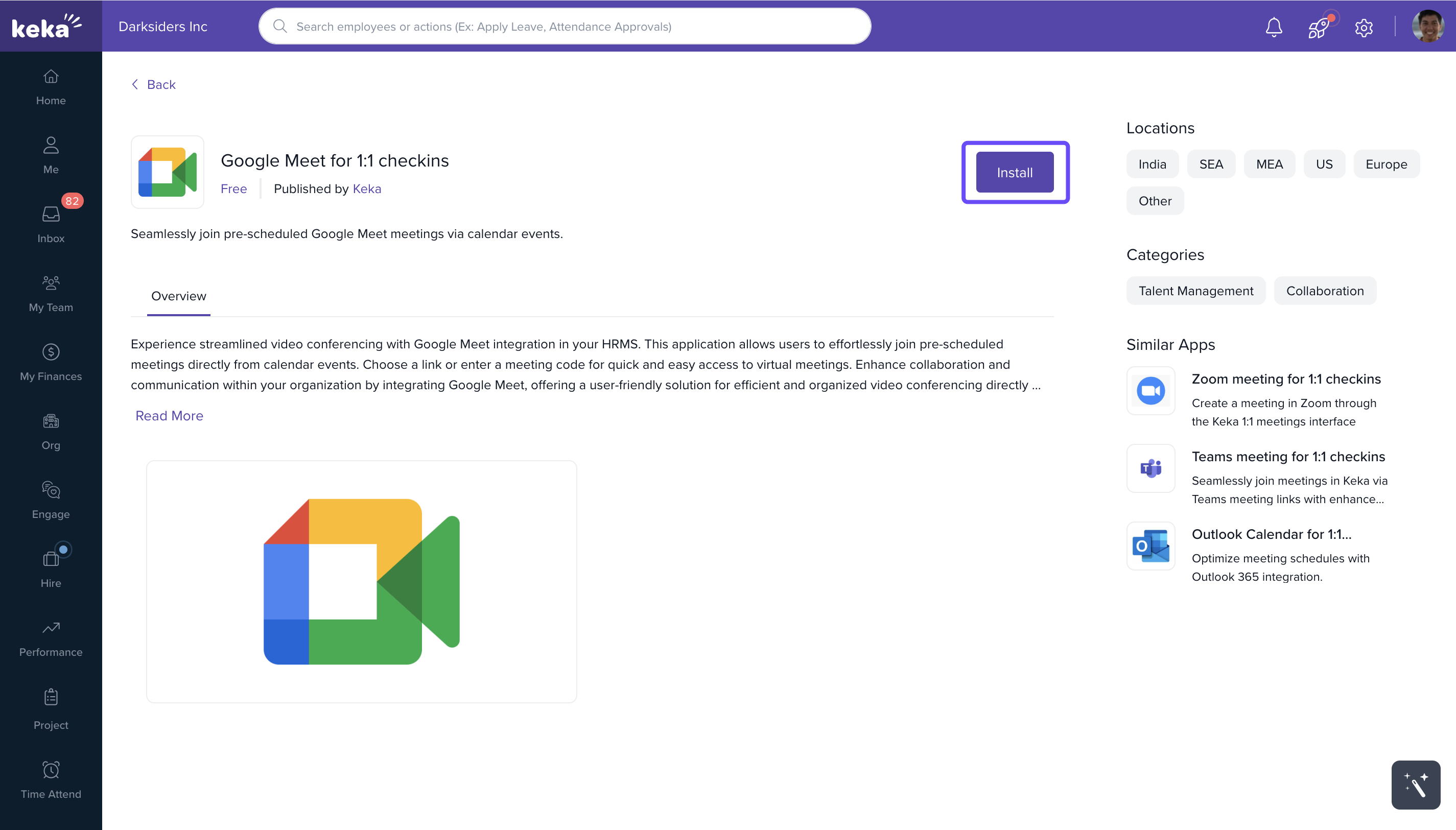Open settings via the gear icon

click(x=1363, y=26)
